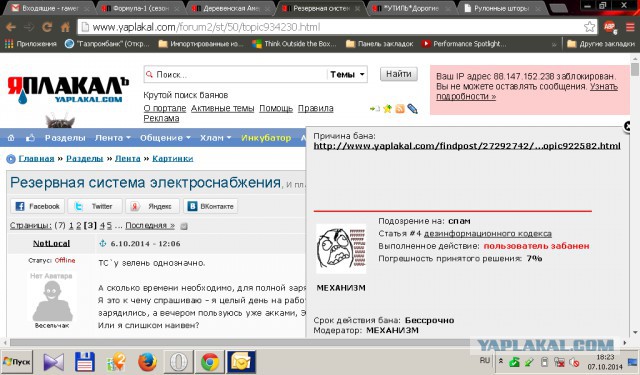Screen dimensions: 640x375
Task: Expand hidden system tray icons arrow
Action: tap(501, 361)
